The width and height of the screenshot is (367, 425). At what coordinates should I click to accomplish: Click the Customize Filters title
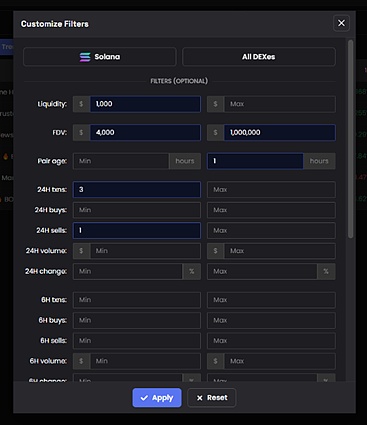pyautogui.click(x=55, y=24)
